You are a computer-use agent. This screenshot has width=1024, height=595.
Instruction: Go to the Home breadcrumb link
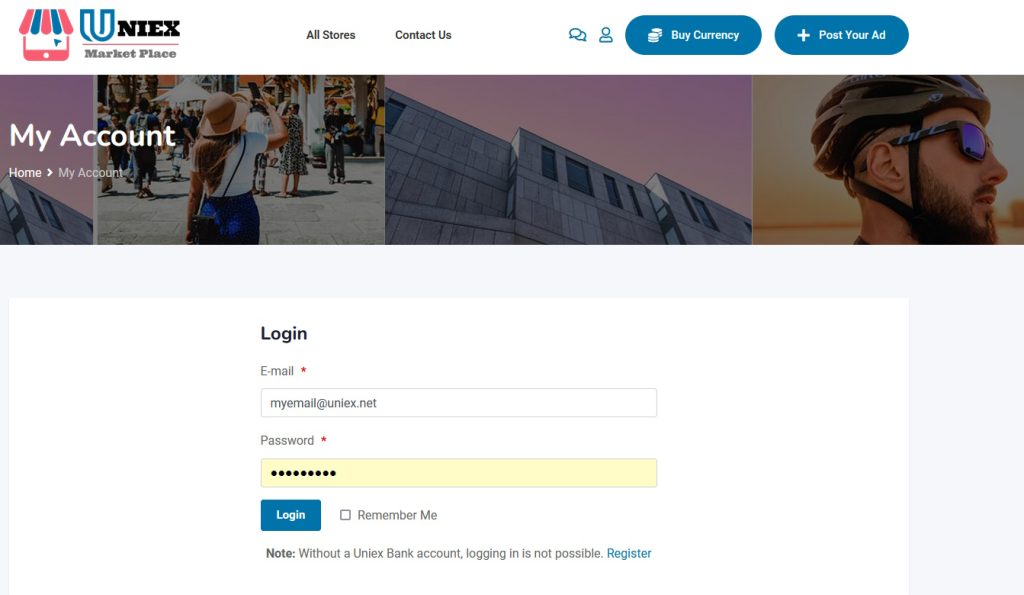(25, 172)
